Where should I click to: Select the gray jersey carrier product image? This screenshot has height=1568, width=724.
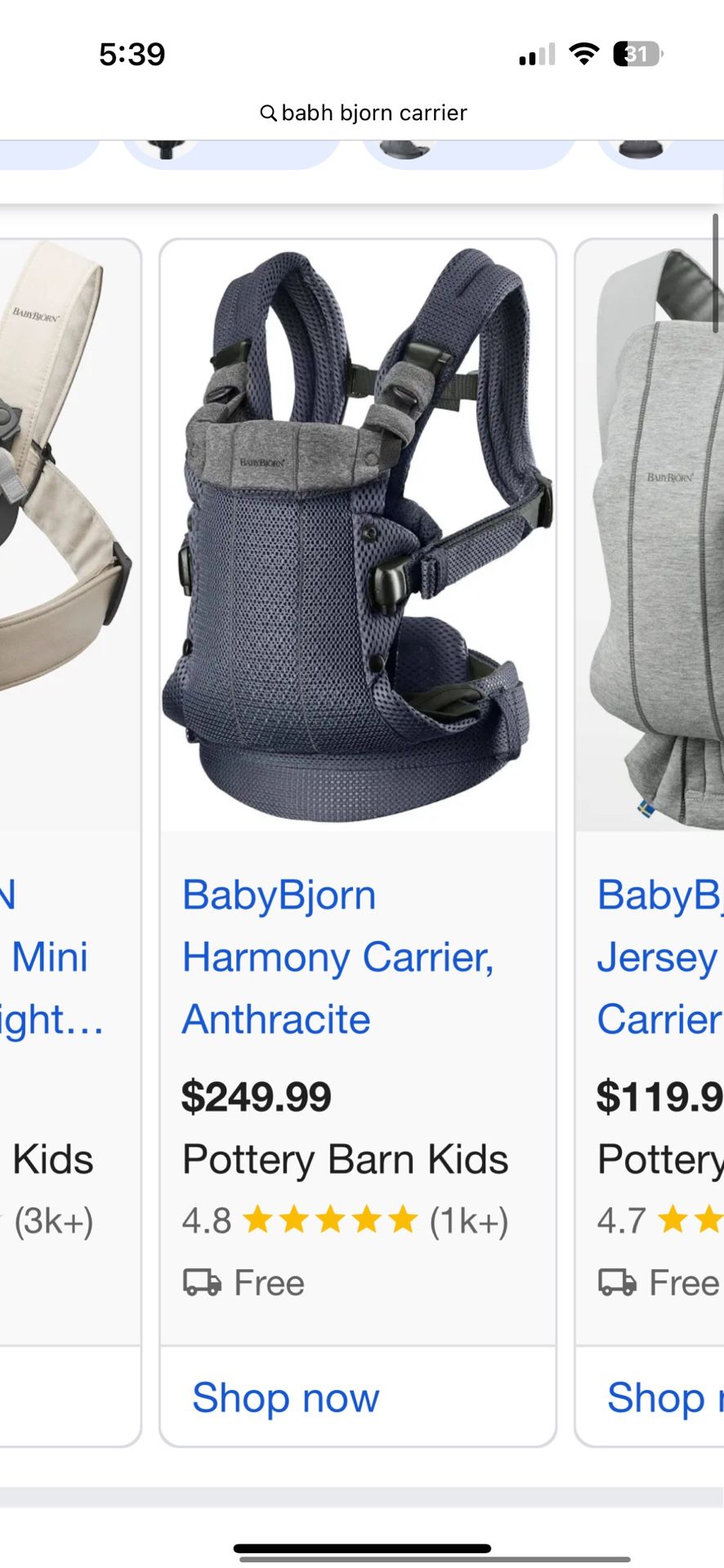click(x=650, y=536)
